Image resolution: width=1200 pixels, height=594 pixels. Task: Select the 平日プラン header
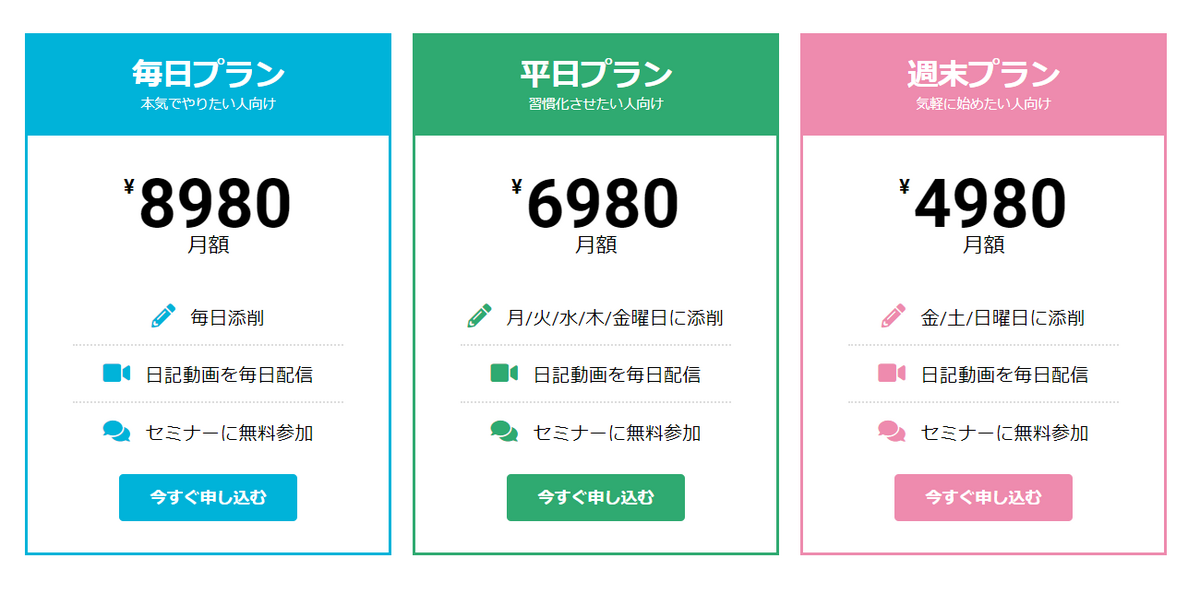click(x=596, y=84)
